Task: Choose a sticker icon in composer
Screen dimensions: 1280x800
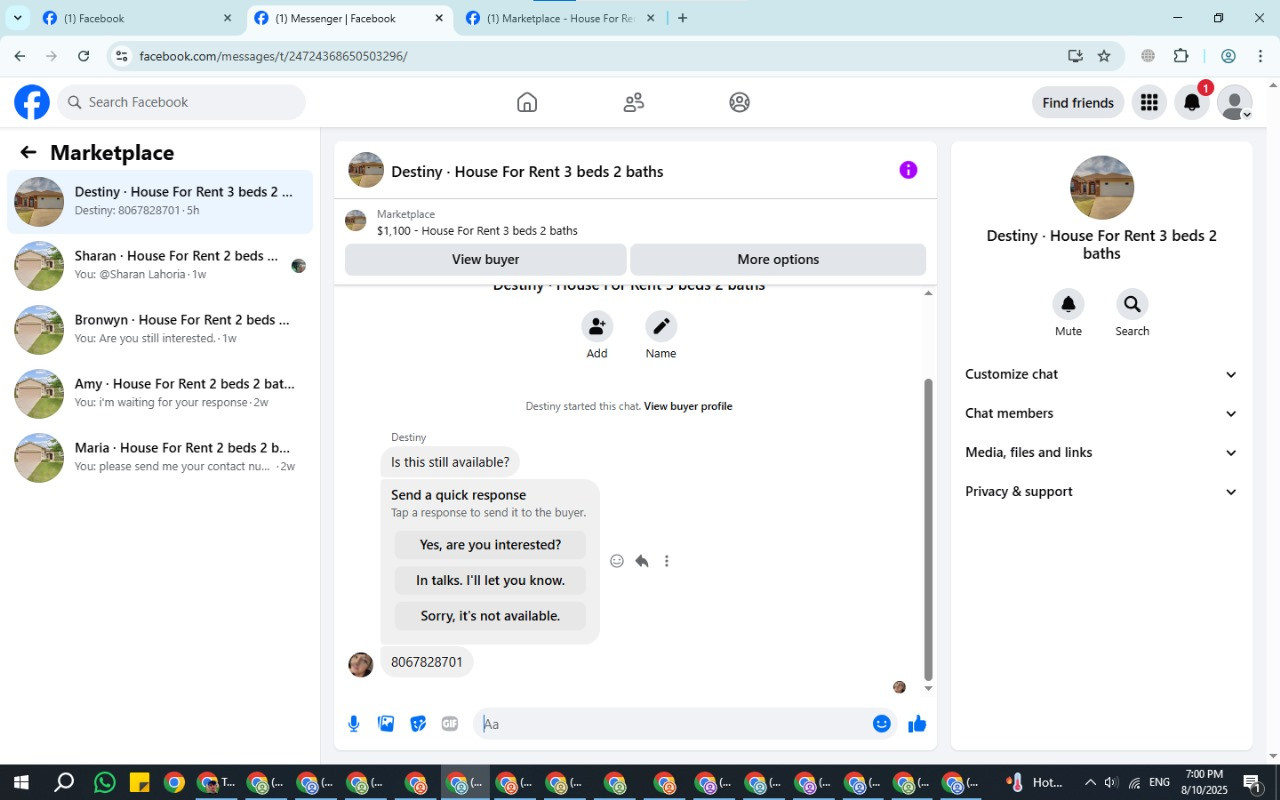Action: click(x=418, y=724)
